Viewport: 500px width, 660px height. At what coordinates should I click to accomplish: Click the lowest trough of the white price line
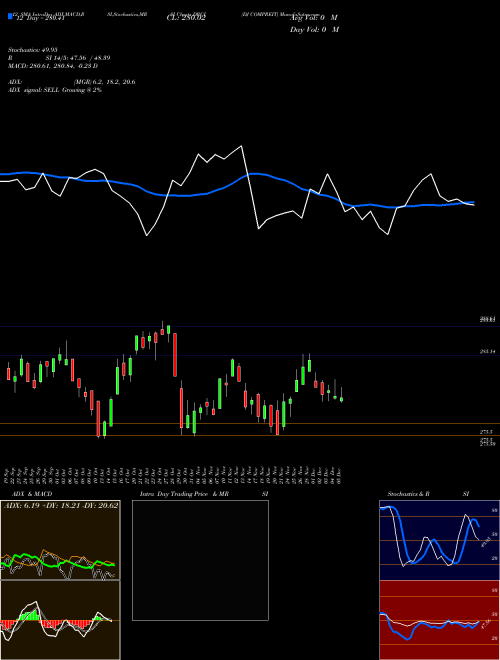pyautogui.click(x=146, y=235)
